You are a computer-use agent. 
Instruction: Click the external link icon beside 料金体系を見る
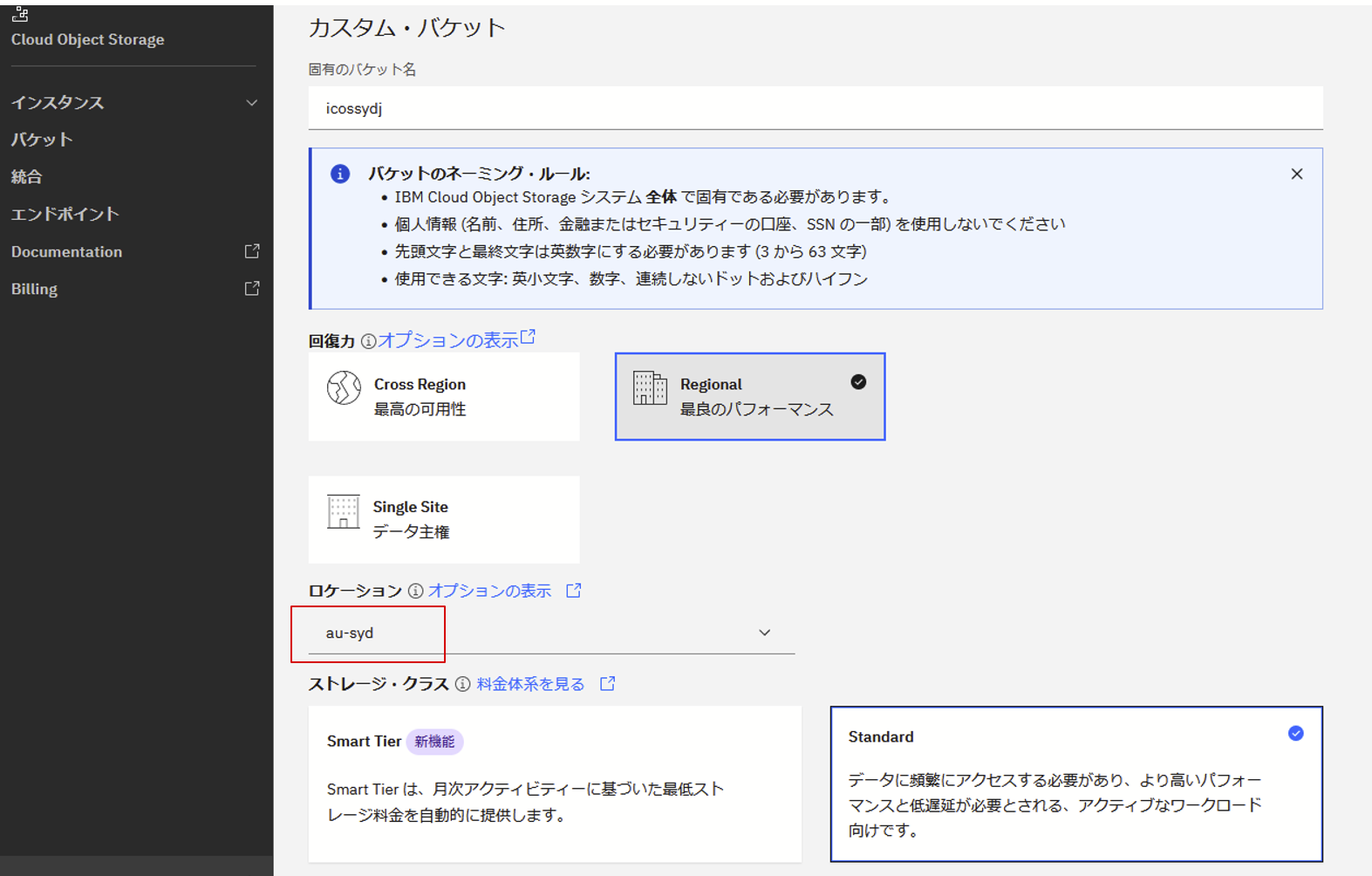(x=608, y=684)
